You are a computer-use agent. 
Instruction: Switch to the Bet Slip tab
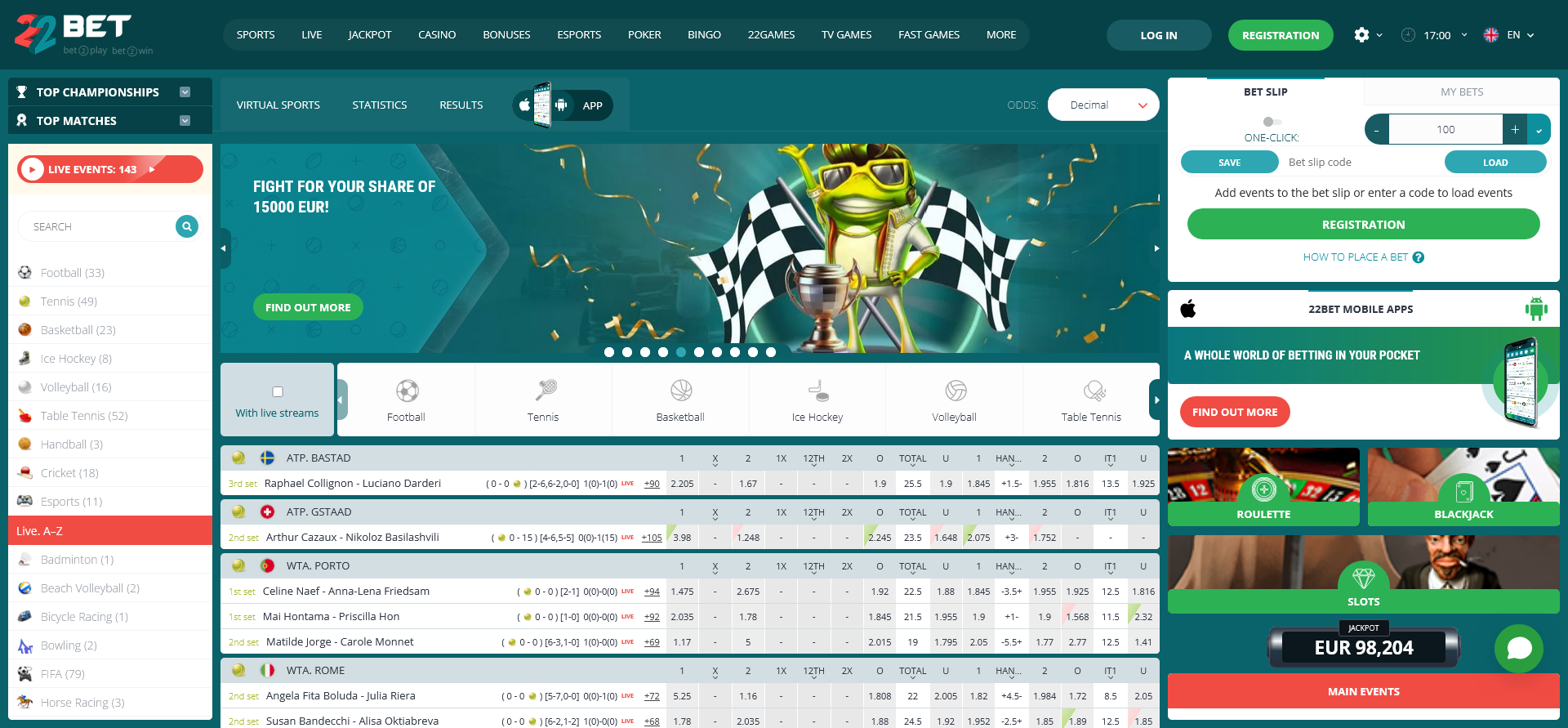click(1266, 92)
